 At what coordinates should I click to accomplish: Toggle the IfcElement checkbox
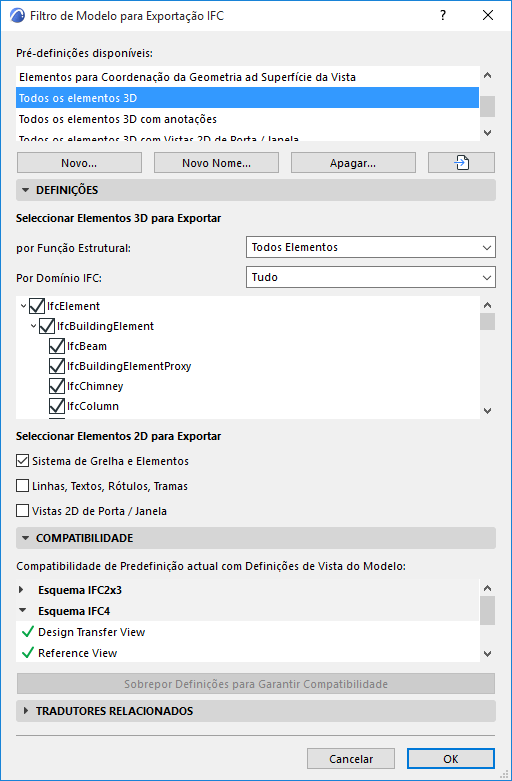coord(37,306)
